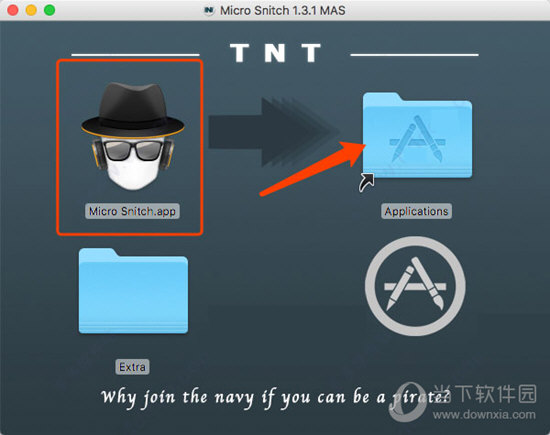Open the Extra folder icon
Screen dimensions: 550x435
point(133,291)
